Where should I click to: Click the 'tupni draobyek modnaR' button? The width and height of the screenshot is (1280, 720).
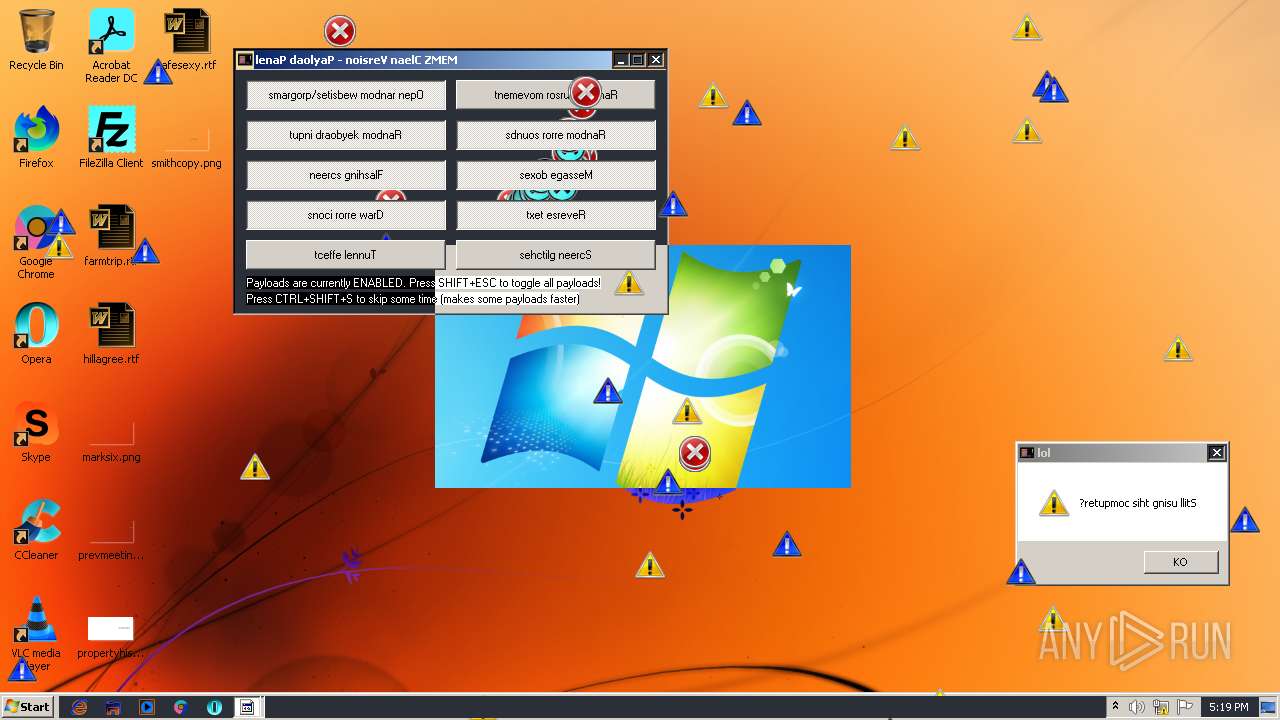(x=346, y=135)
